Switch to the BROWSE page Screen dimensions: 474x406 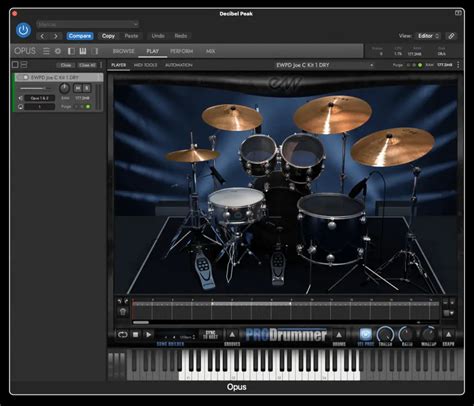(123, 51)
